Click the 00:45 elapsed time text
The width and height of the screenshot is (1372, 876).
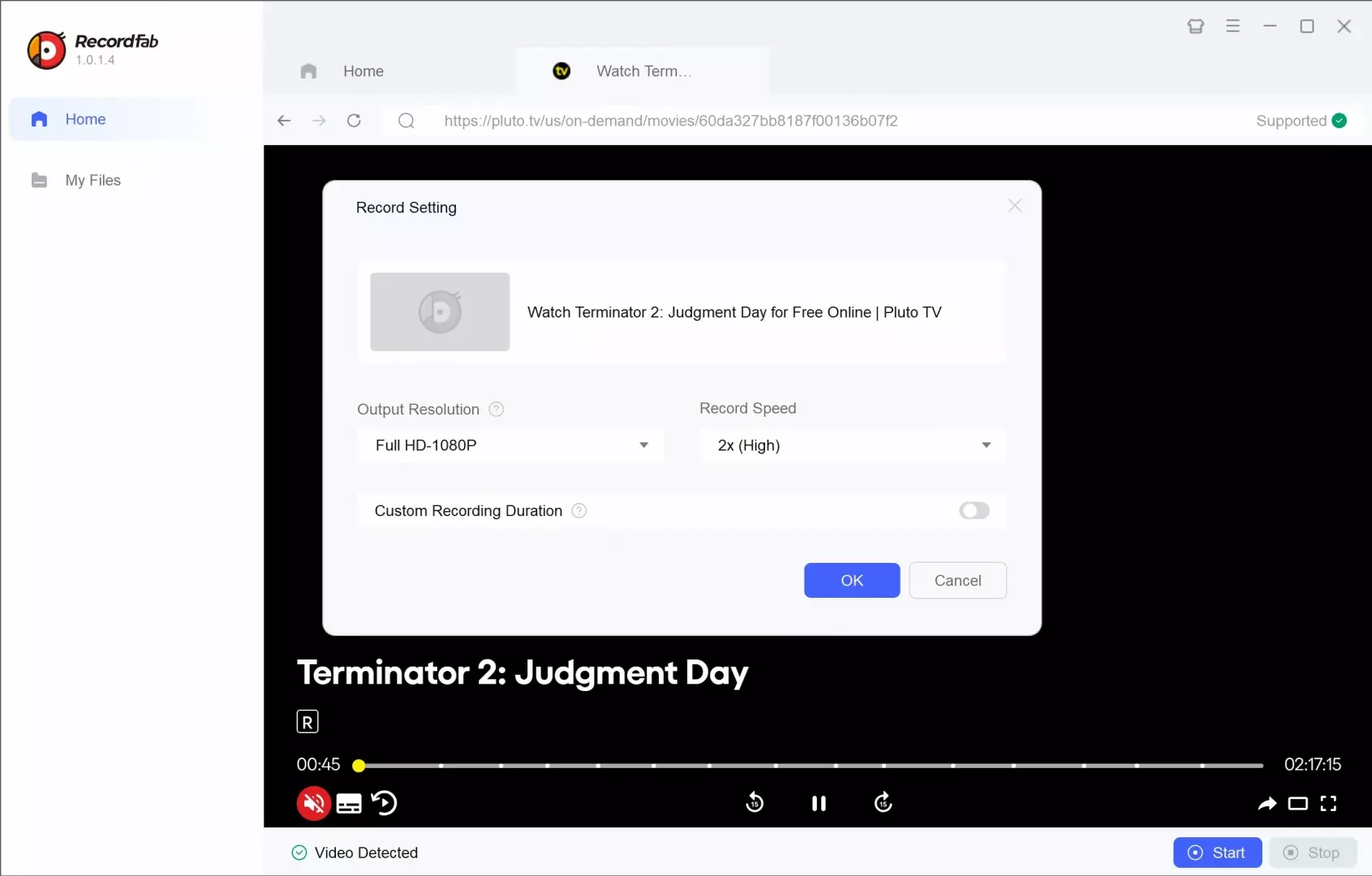[318, 765]
